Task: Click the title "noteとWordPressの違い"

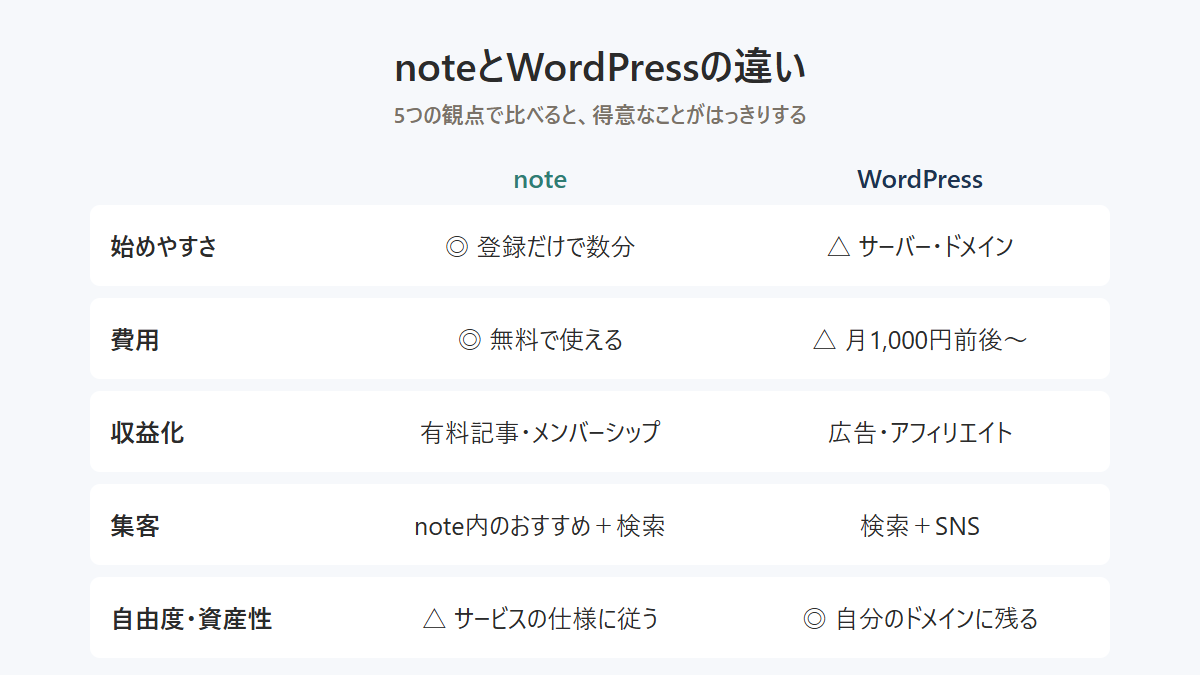Action: point(600,69)
